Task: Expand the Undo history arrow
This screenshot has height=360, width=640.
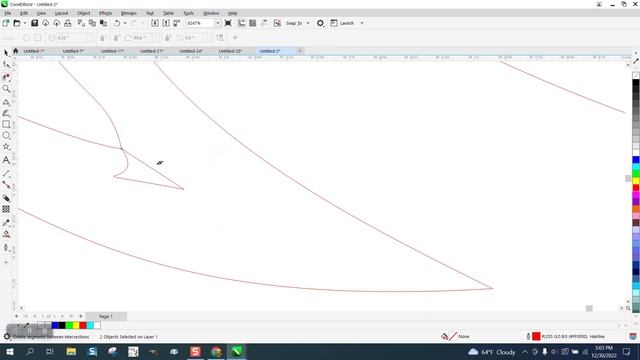Action: click(125, 23)
